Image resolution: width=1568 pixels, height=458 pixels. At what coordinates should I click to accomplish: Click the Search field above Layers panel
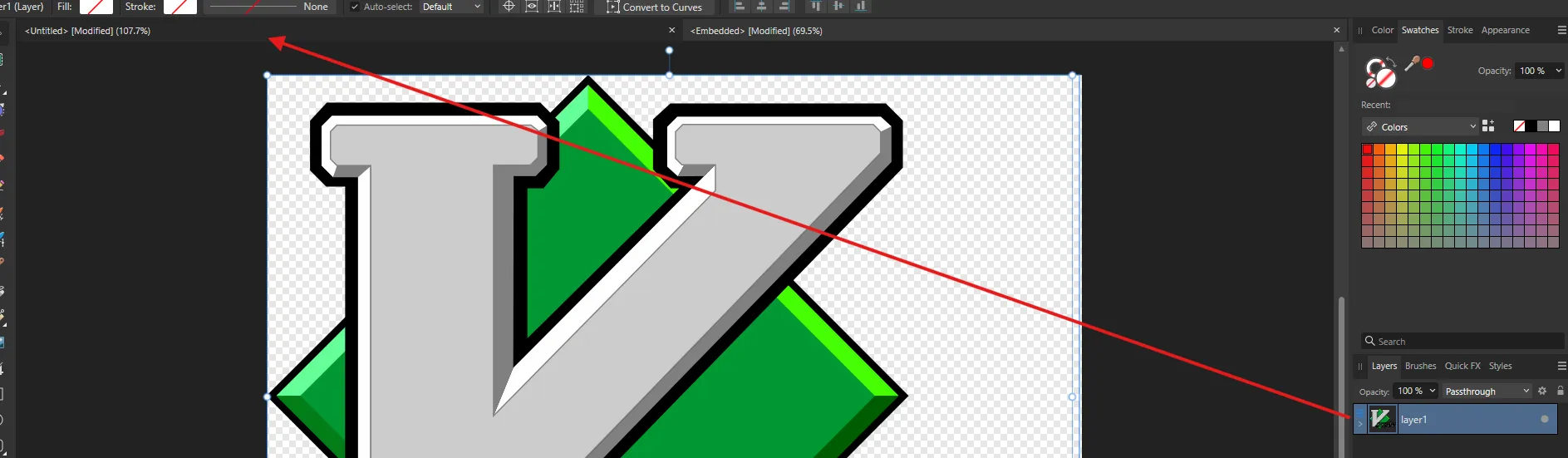coord(1462,342)
